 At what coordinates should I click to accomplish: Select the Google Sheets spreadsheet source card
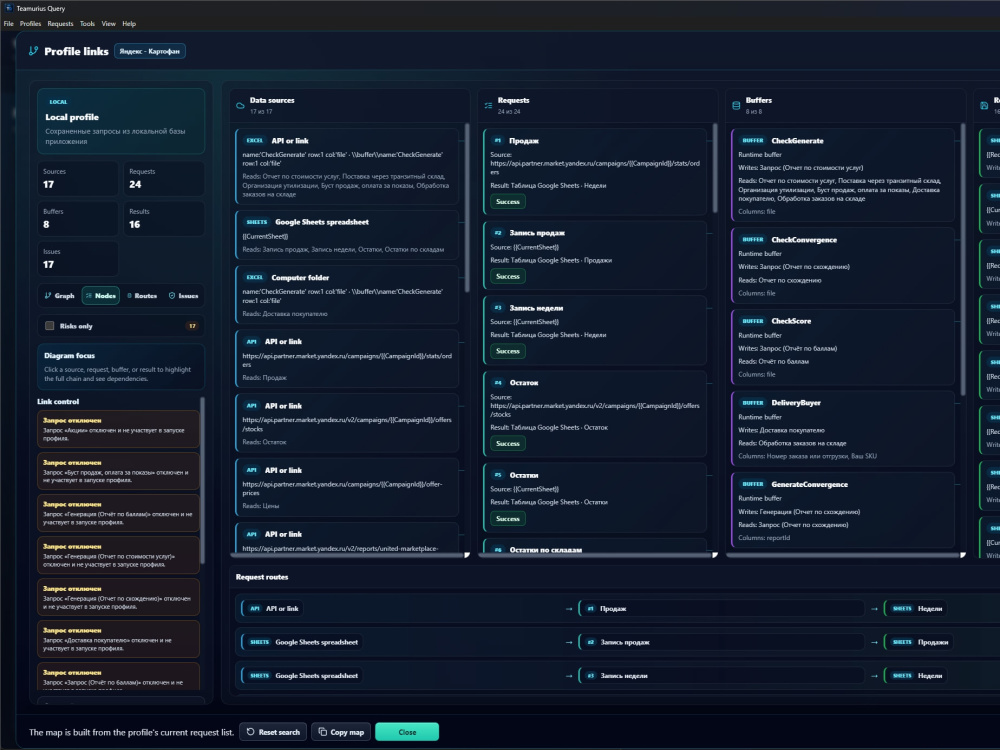347,235
